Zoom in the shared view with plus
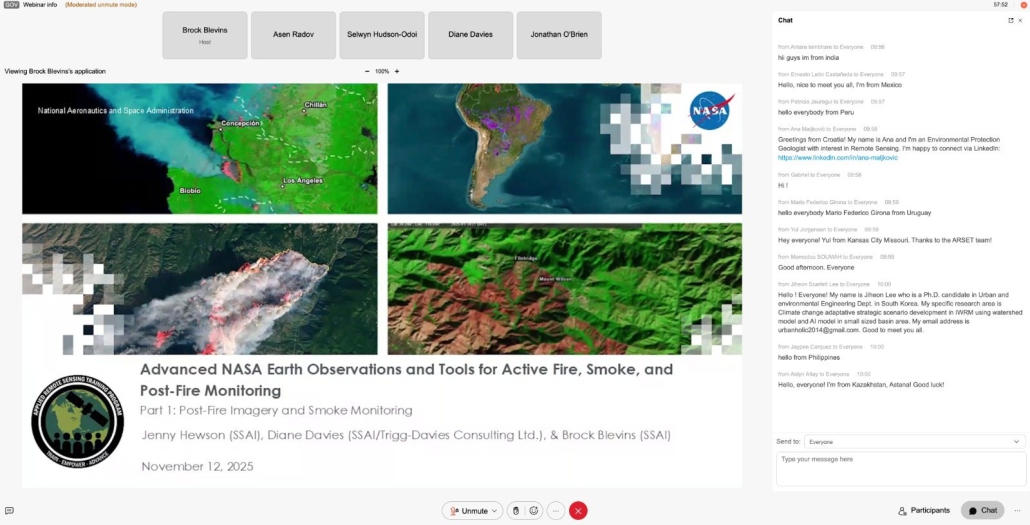This screenshot has width=1030, height=525. click(x=397, y=71)
